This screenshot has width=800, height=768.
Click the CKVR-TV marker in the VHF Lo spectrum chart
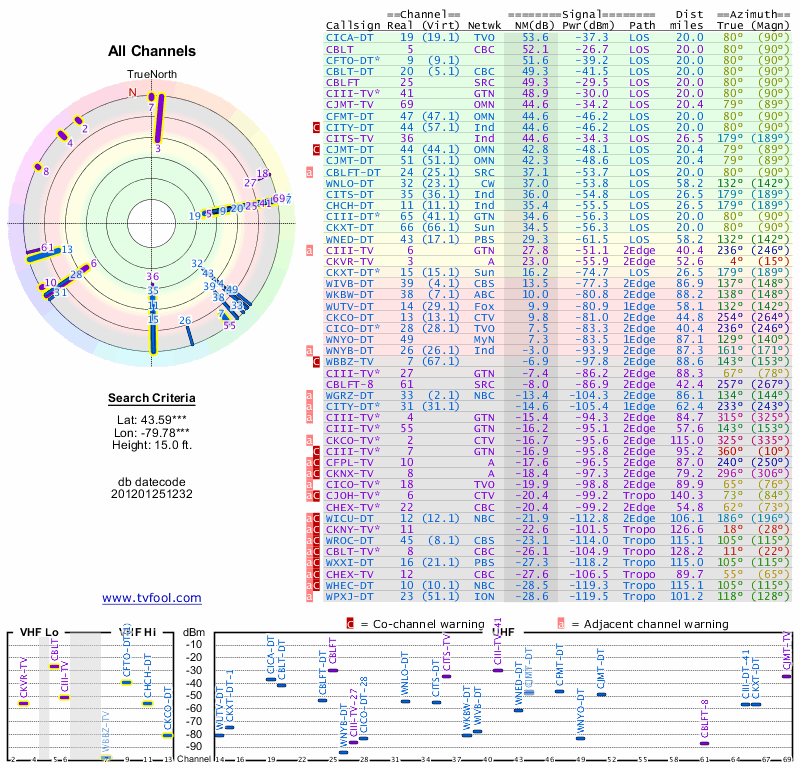[x=23, y=704]
